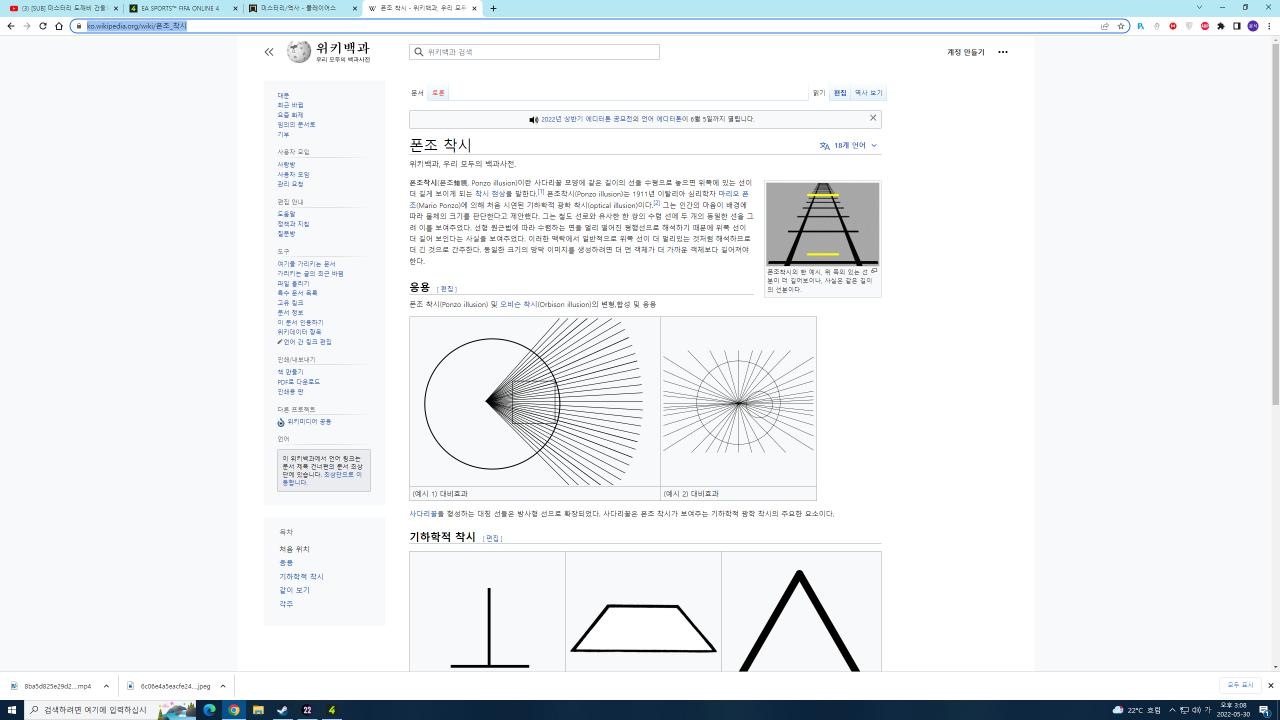1280x720 pixels.
Task: Open the Windows notification center icon
Action: pos(1264,710)
